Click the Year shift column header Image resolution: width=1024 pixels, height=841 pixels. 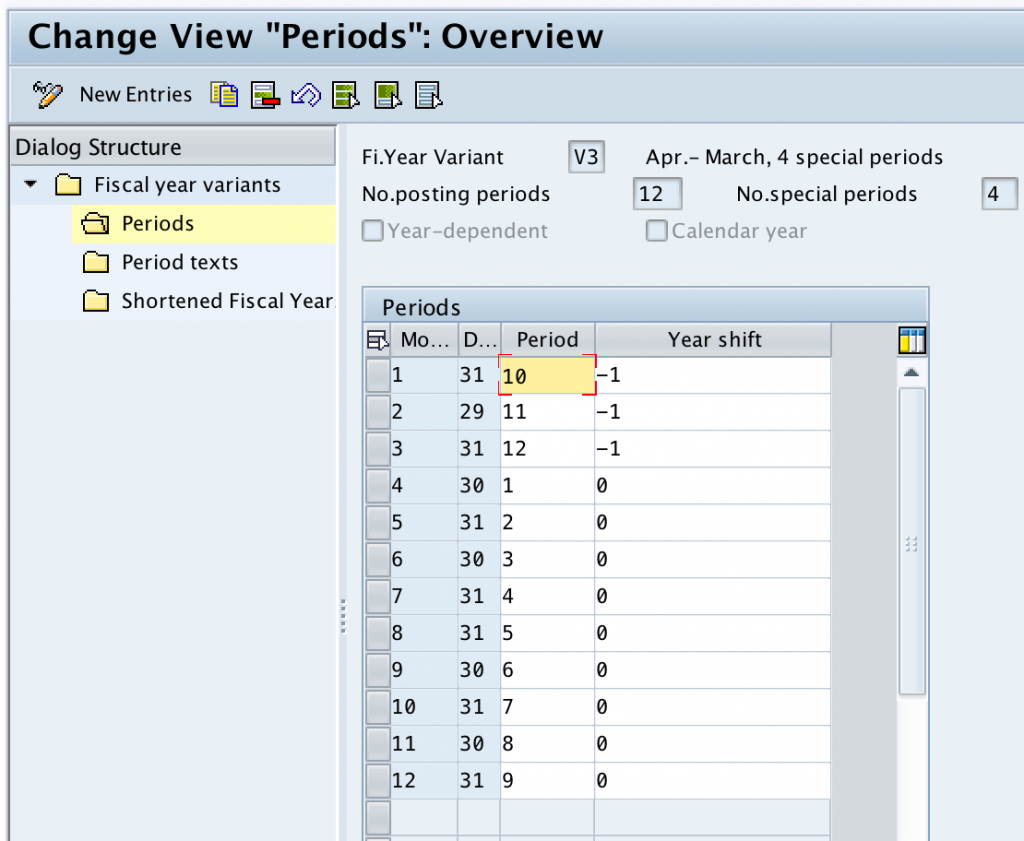(714, 340)
